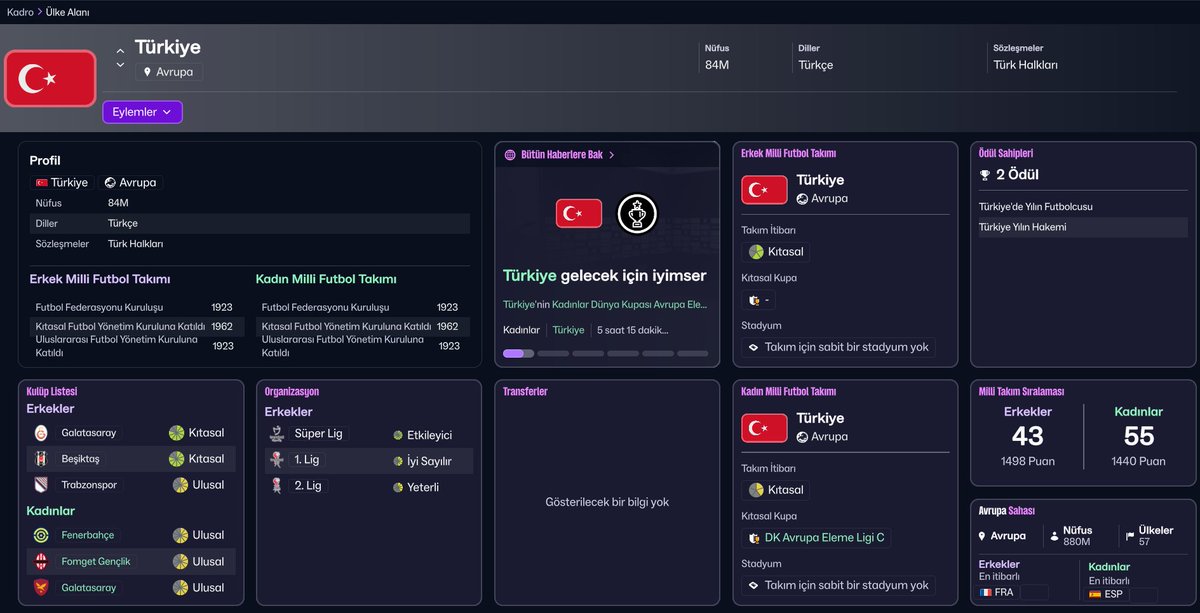Click Erkekler ranking number 43
The height and width of the screenshot is (613, 1200).
pyautogui.click(x=1027, y=436)
